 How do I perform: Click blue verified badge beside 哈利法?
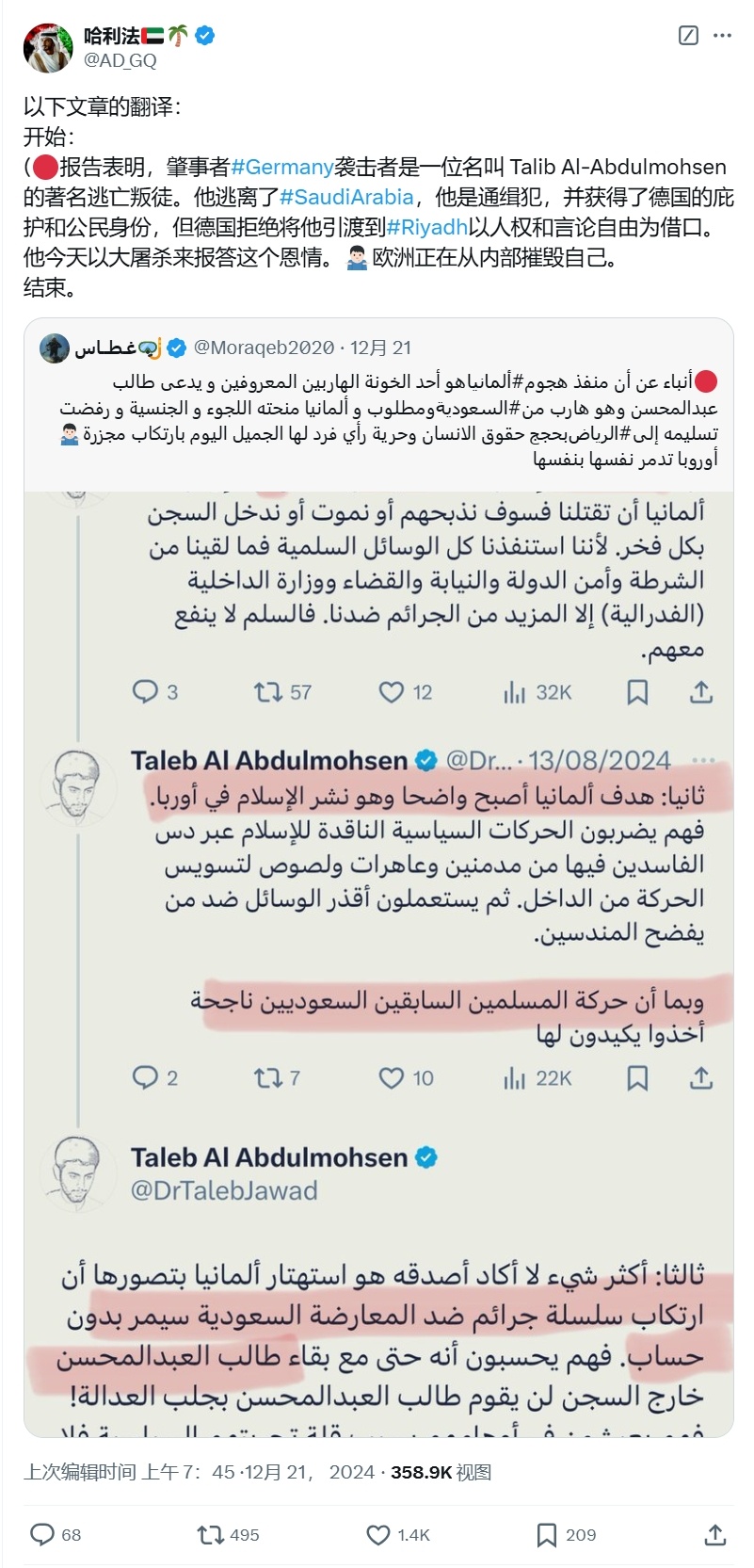[204, 37]
